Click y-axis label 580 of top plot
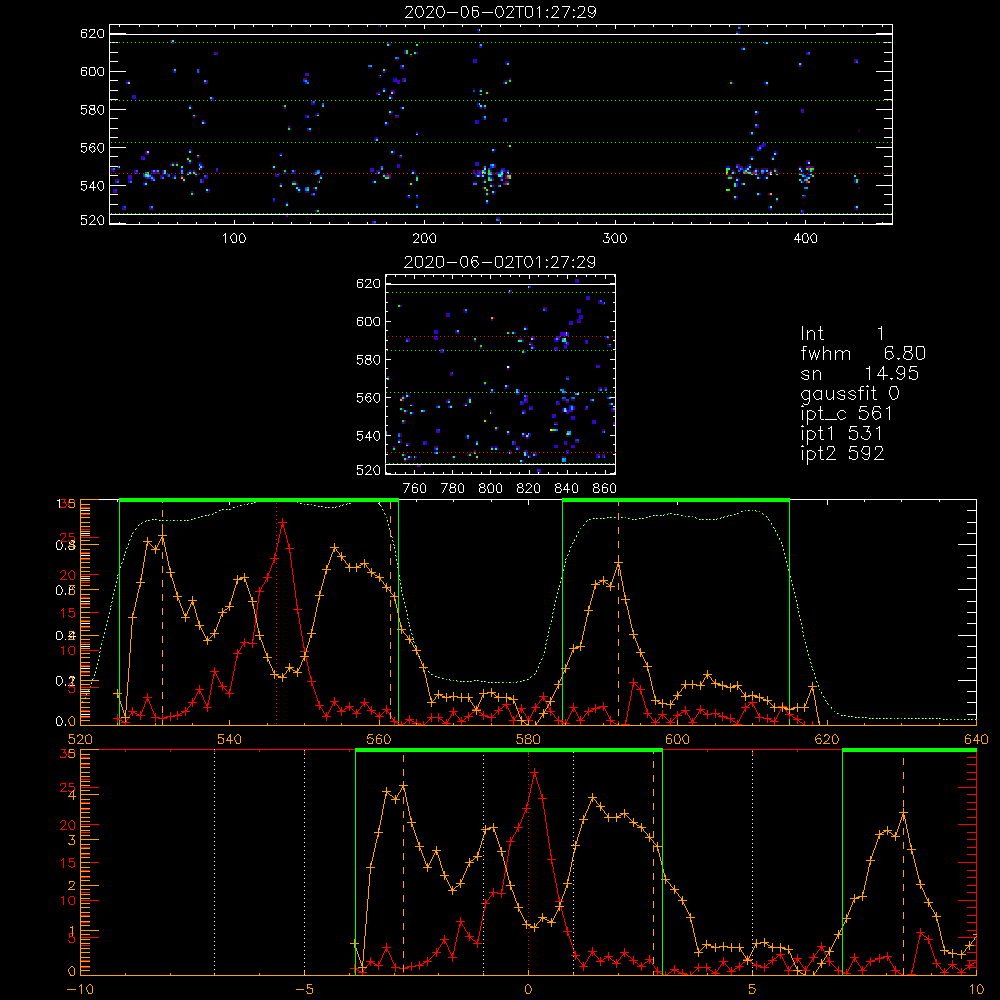Screen dimensions: 1000x1000 (92, 109)
